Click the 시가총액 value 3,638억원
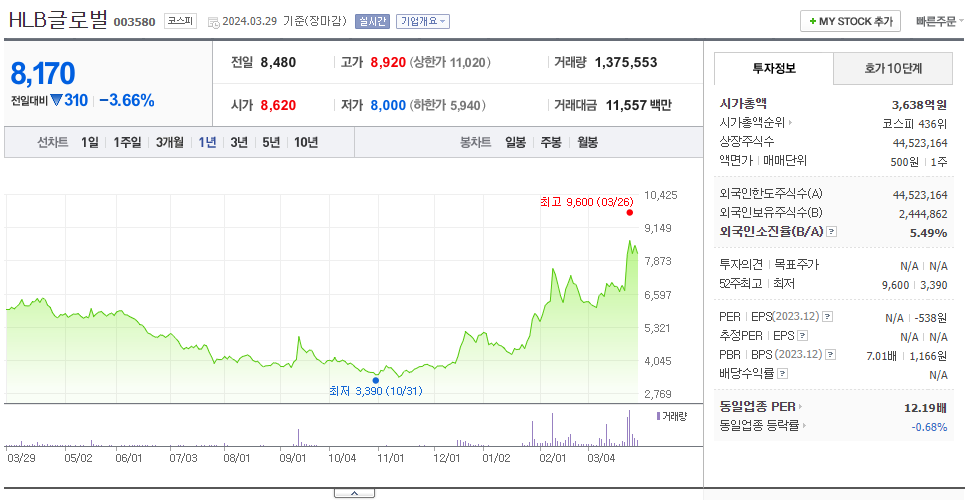Screen dimensions: 968x500 (919, 104)
